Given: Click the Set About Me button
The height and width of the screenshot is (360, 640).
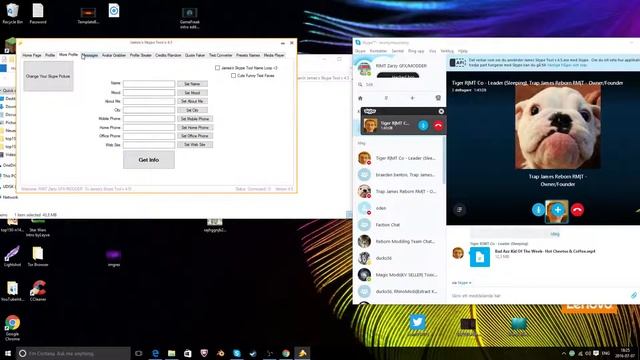Looking at the screenshot, I should coord(192,101).
